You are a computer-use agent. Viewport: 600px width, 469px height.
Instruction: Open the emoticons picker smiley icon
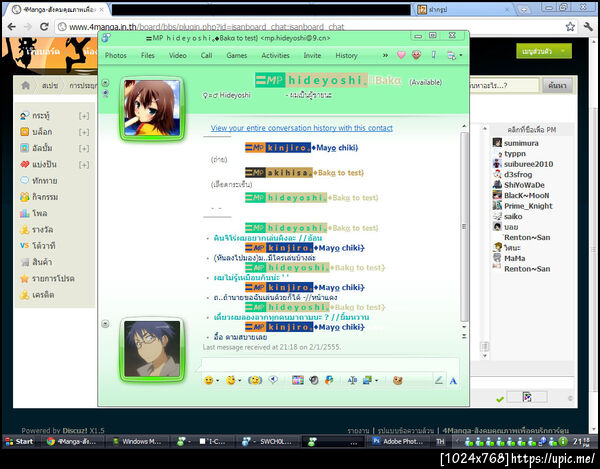coord(209,380)
